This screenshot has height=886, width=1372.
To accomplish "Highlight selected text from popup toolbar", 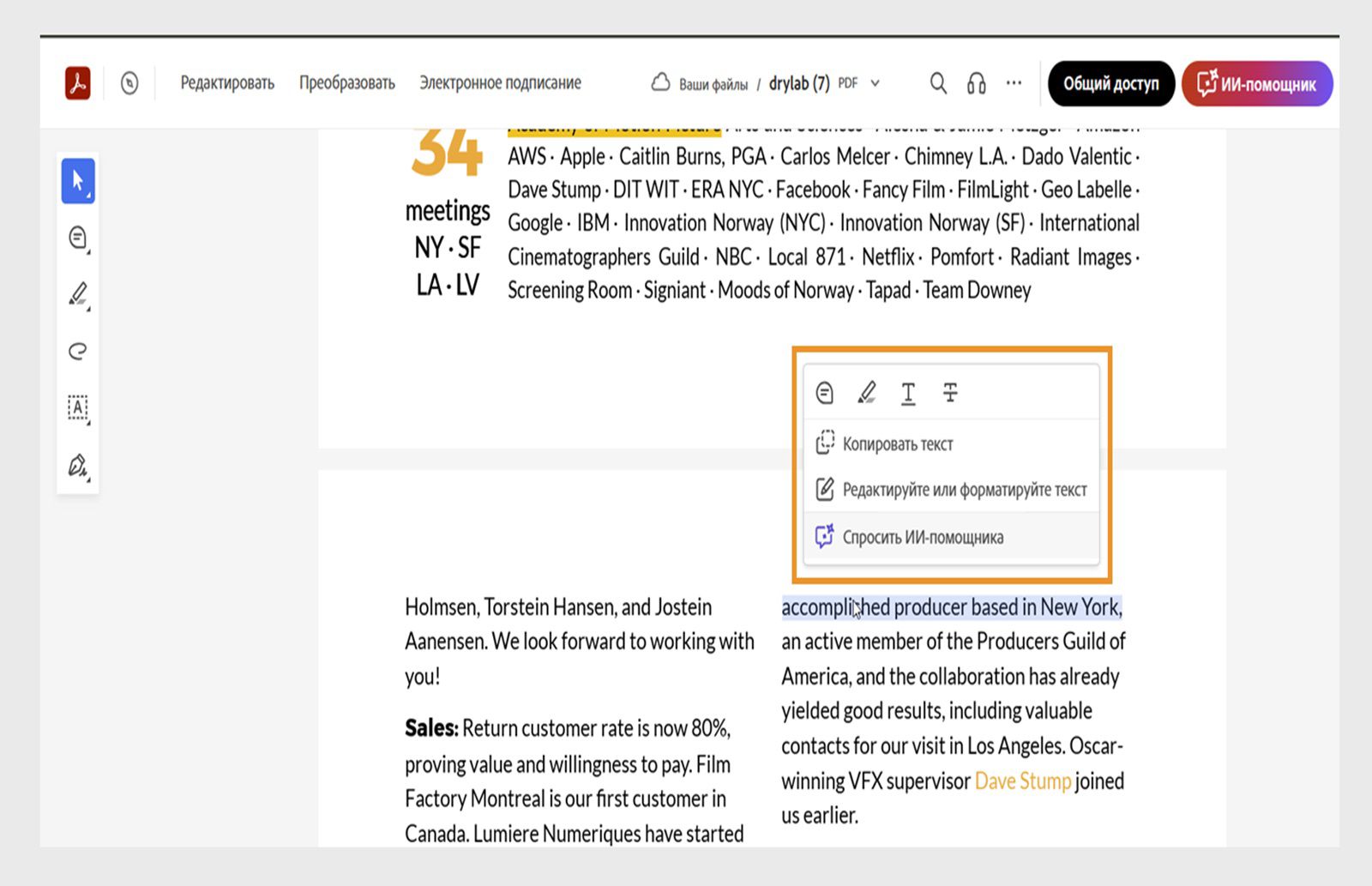I will point(866,393).
